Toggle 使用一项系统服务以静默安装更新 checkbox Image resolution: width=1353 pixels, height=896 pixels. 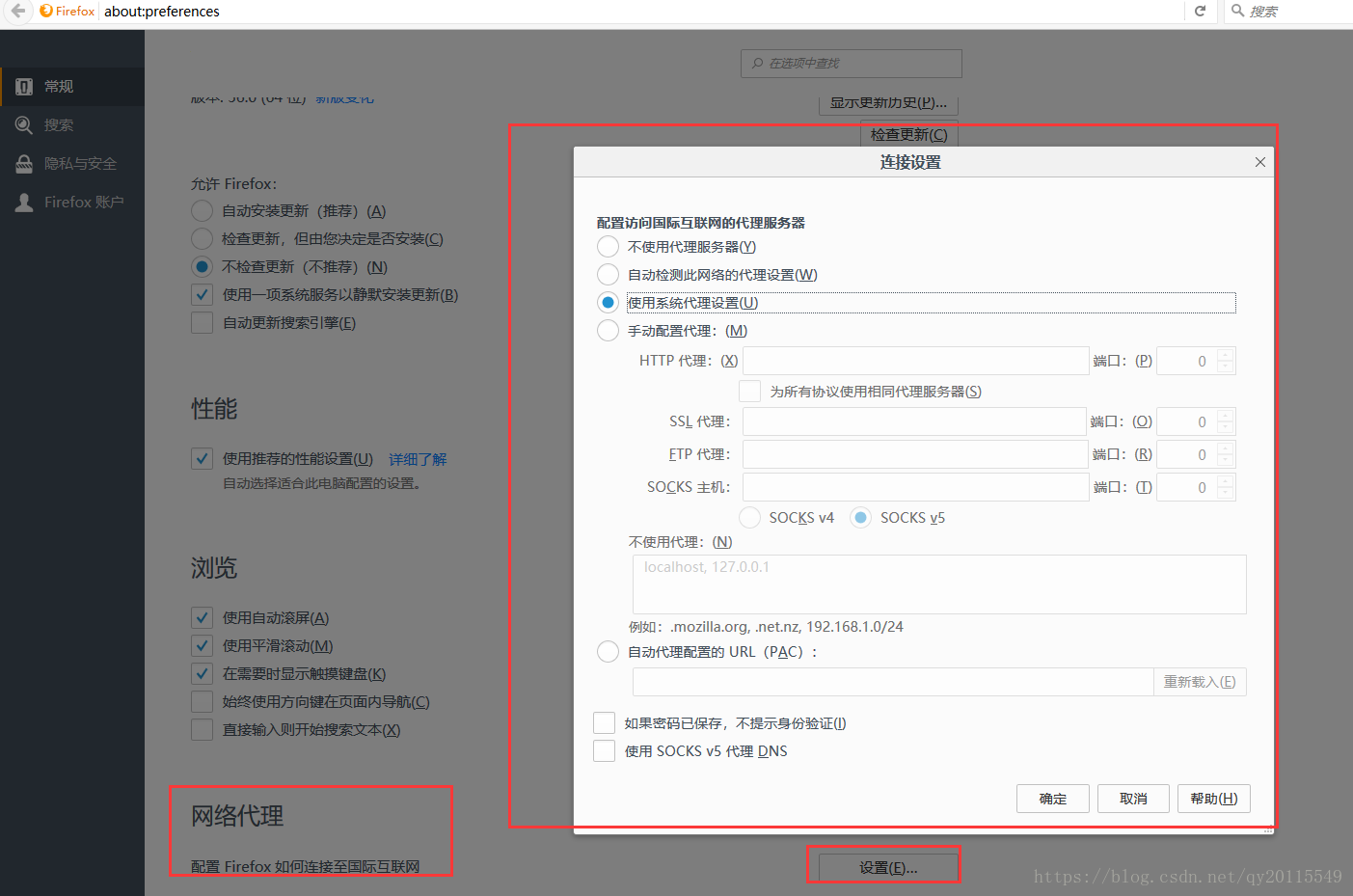click(202, 295)
